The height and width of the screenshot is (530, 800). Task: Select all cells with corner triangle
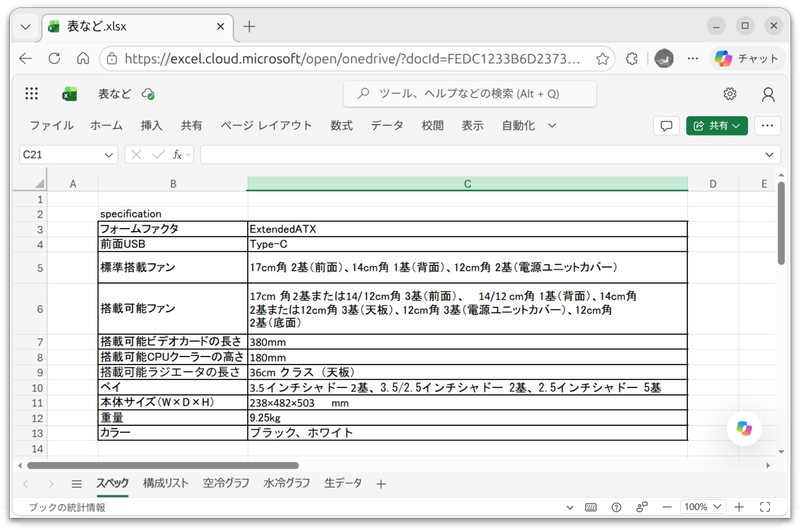point(39,183)
